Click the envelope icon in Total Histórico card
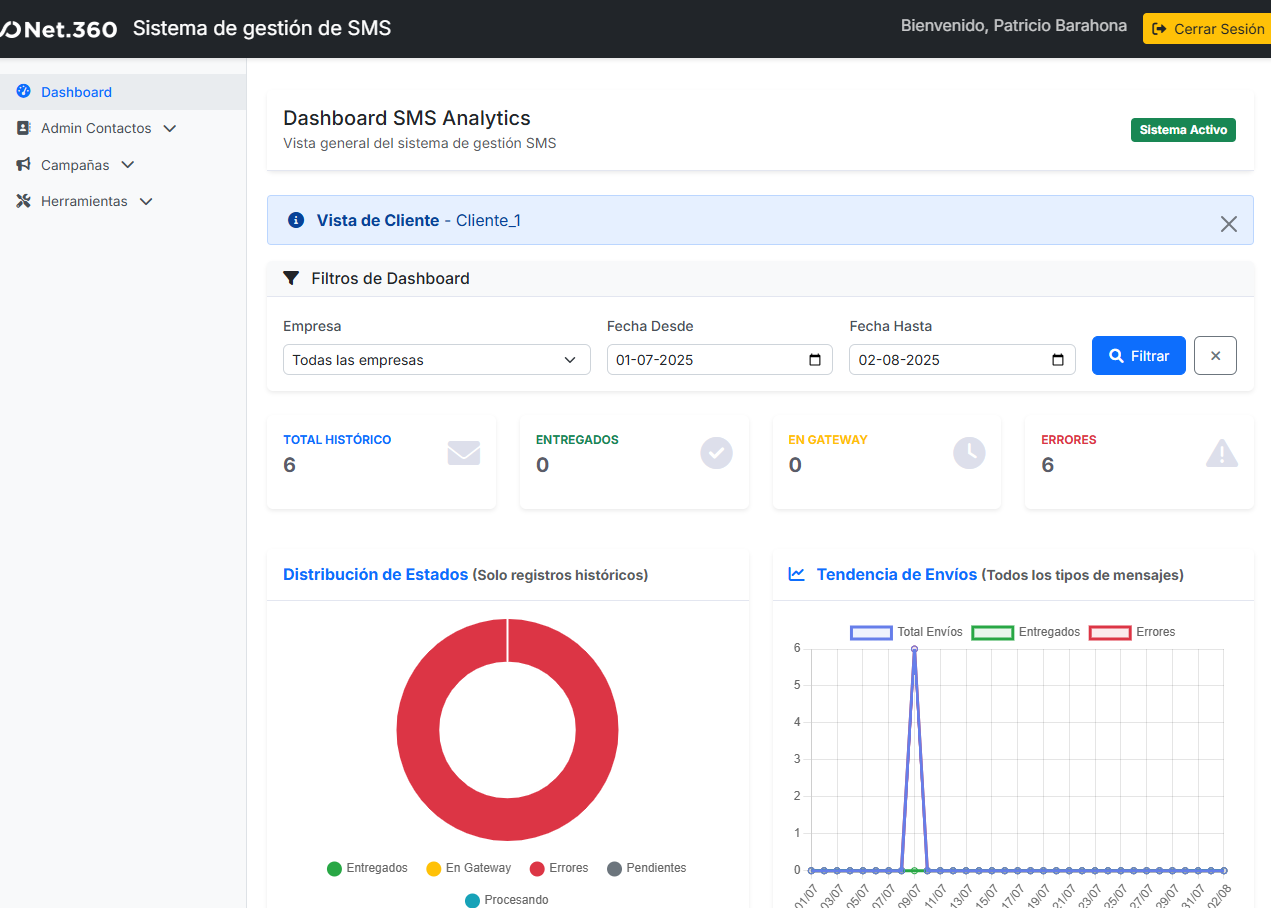The height and width of the screenshot is (908, 1271). [463, 453]
